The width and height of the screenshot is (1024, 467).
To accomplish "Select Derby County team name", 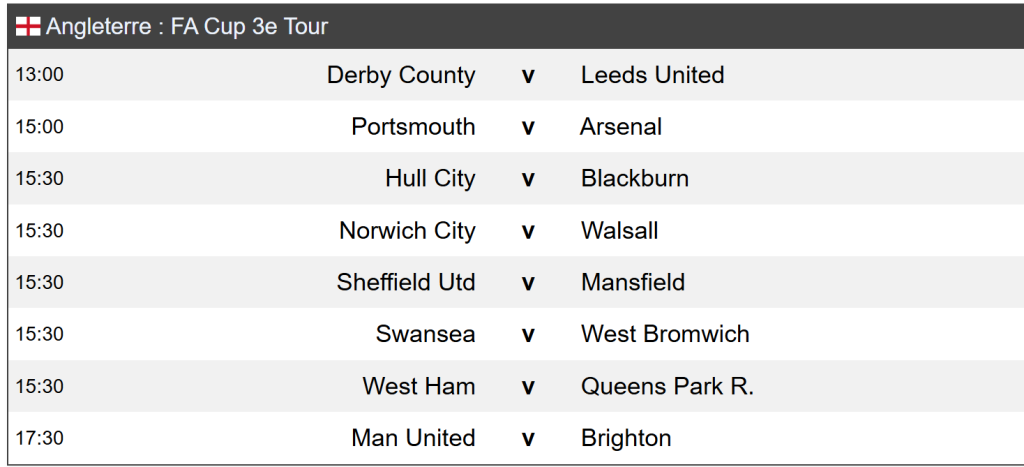I will 401,75.
